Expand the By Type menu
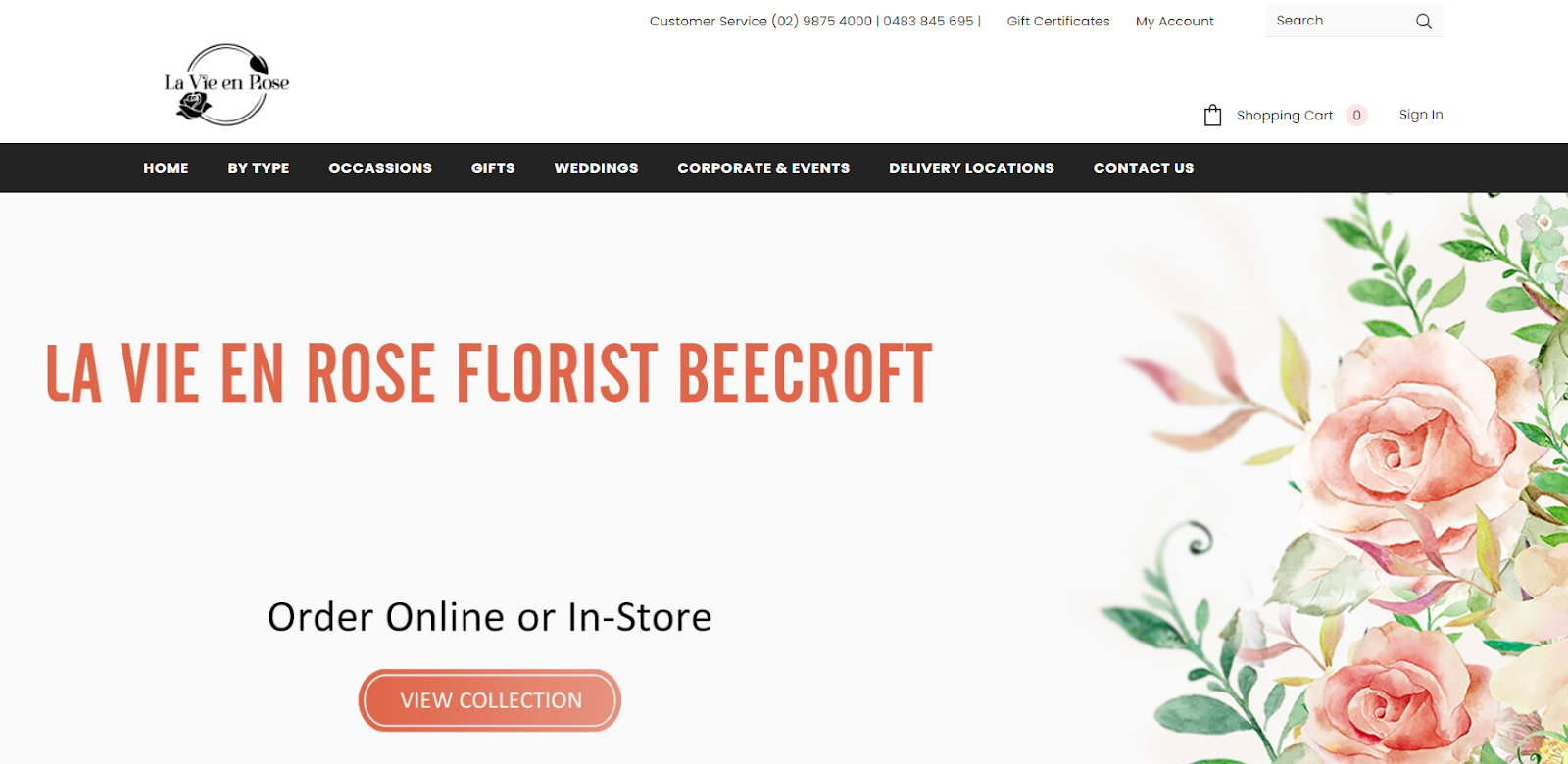This screenshot has height=764, width=1568. (259, 168)
